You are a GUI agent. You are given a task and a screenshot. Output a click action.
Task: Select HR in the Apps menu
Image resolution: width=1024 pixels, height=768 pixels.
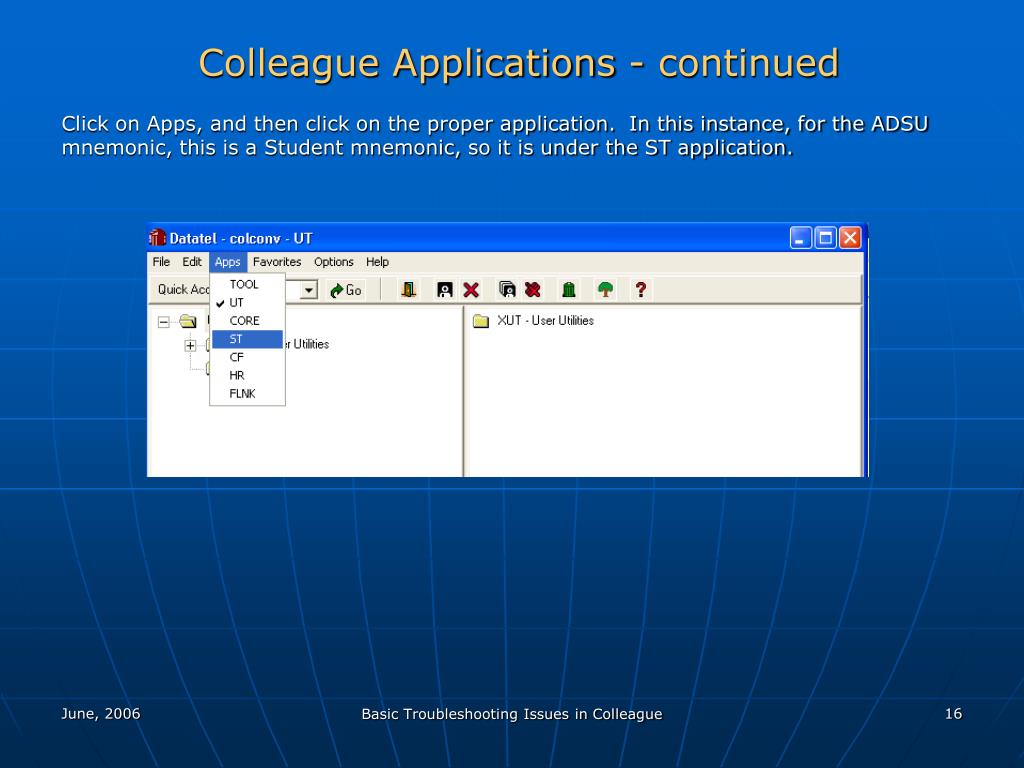(248, 376)
